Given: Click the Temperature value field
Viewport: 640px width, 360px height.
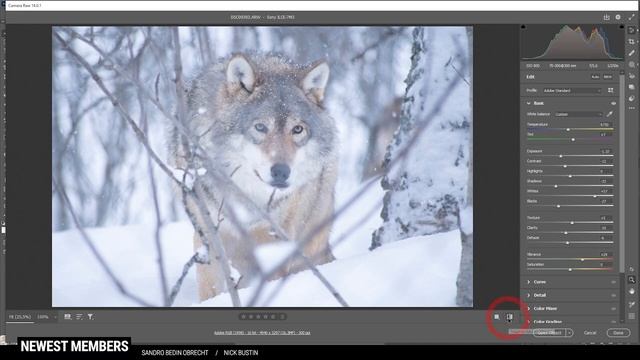Looking at the screenshot, I should [x=605, y=124].
